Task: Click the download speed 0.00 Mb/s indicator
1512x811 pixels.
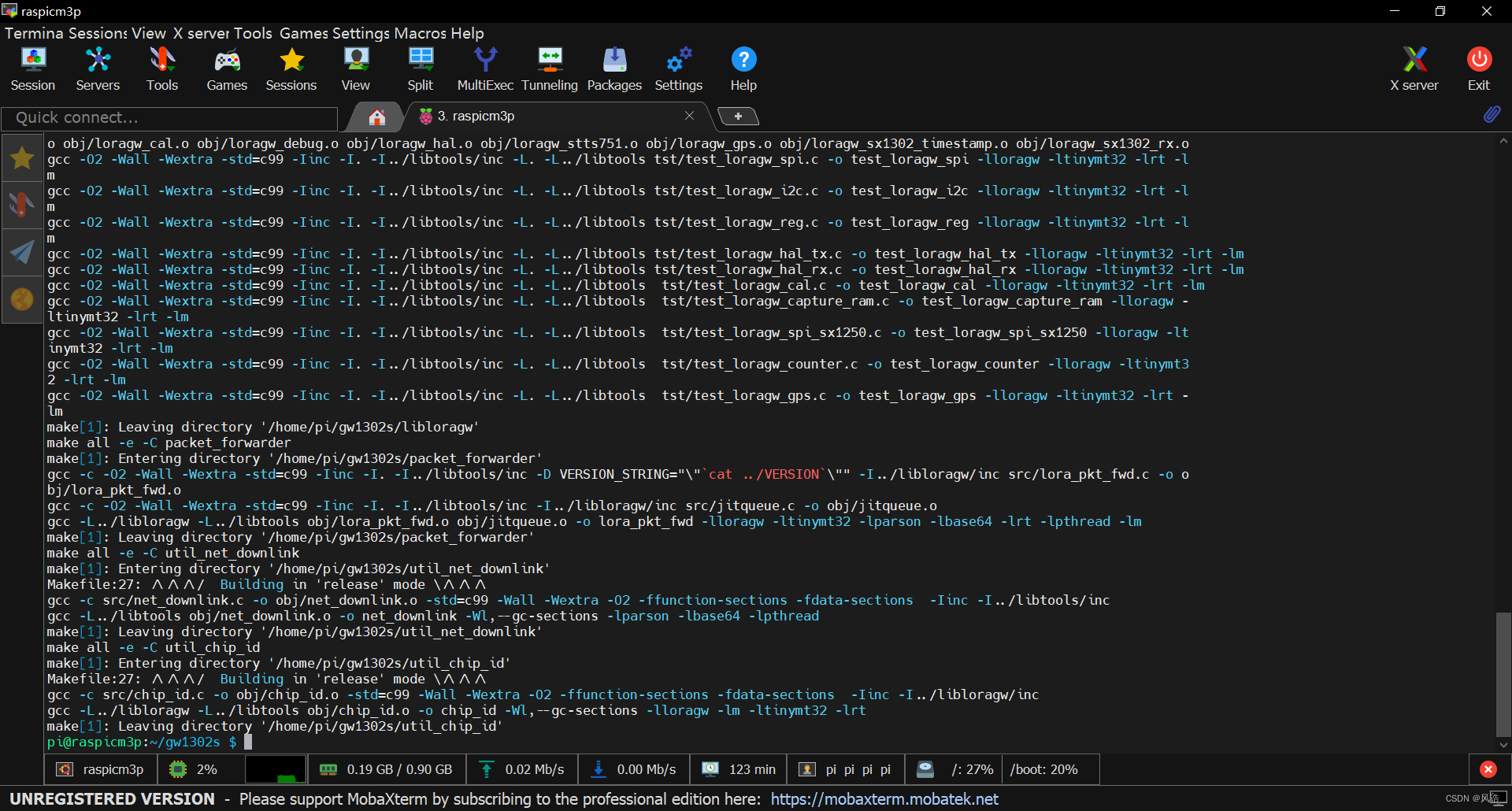Action: 634,769
